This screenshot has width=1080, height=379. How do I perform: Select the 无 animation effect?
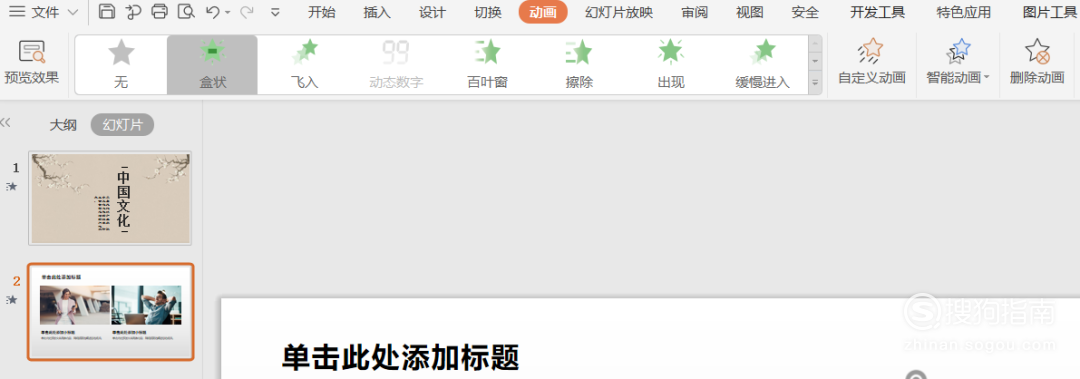121,65
